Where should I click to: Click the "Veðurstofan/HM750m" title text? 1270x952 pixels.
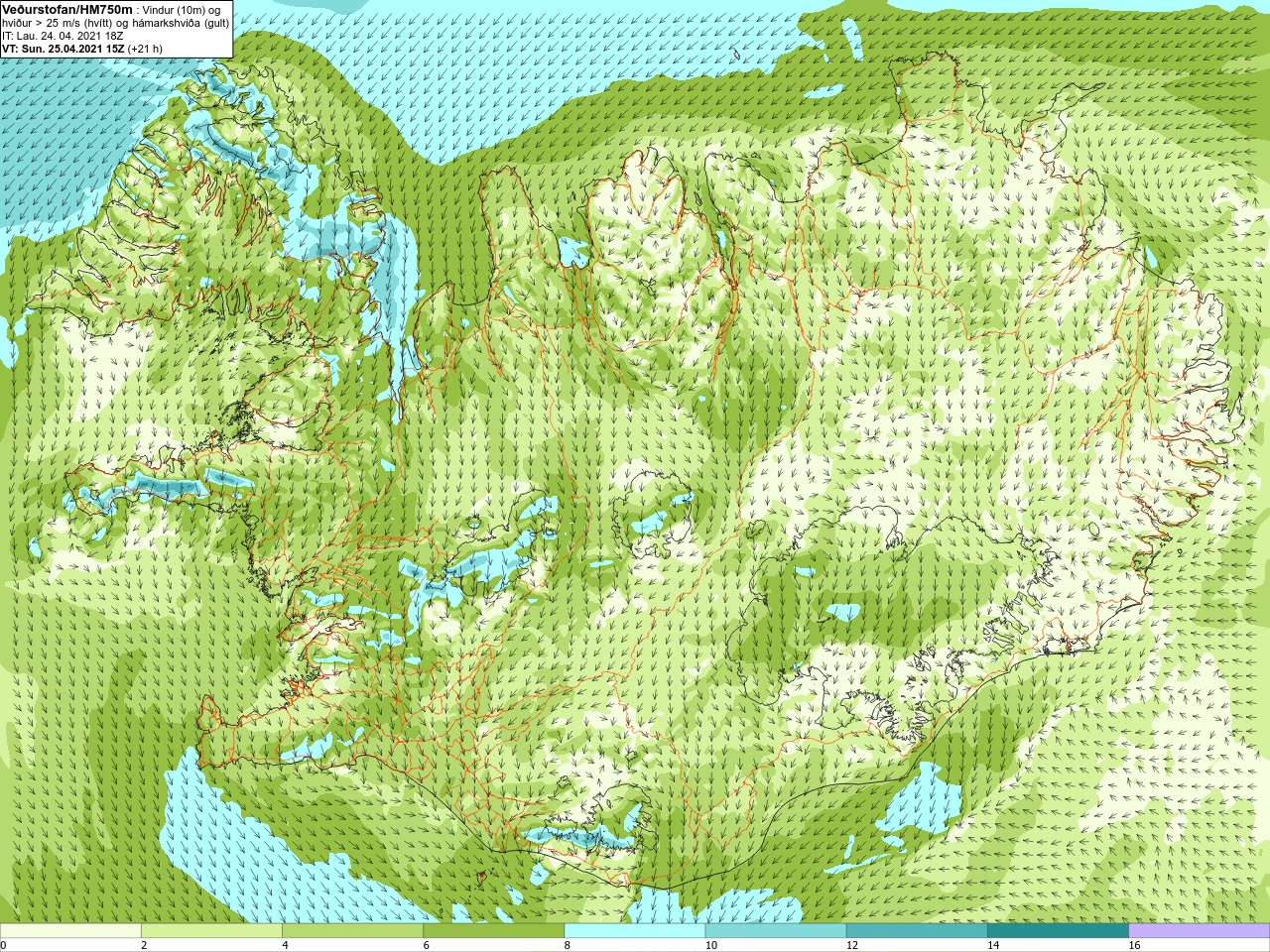tap(67, 9)
